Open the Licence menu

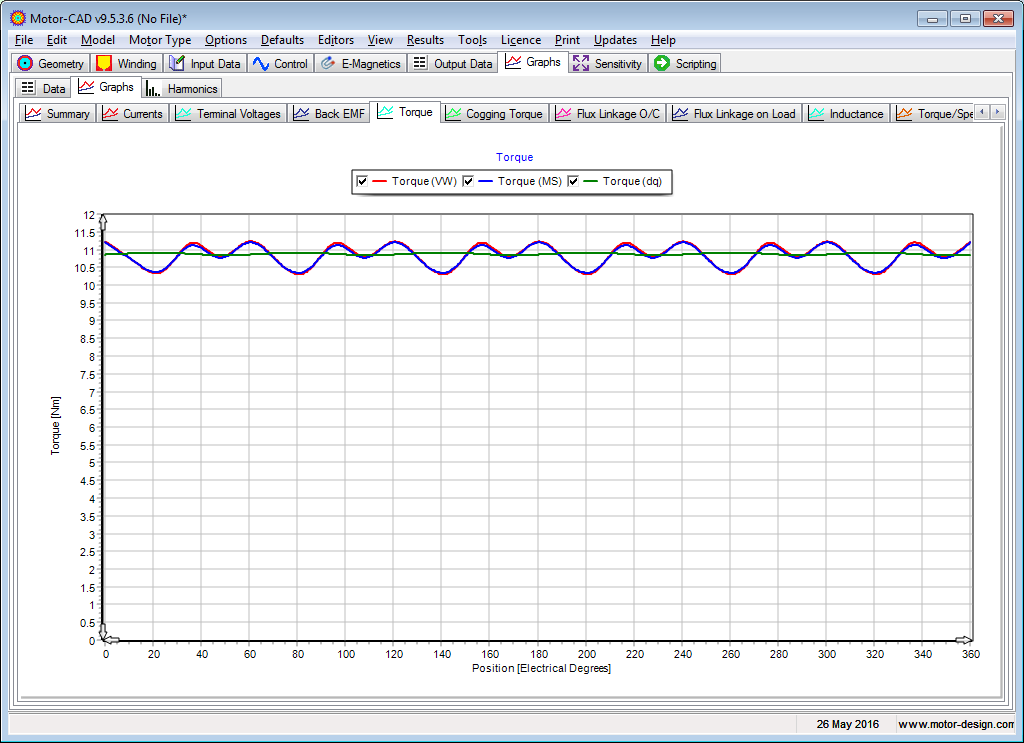point(520,40)
